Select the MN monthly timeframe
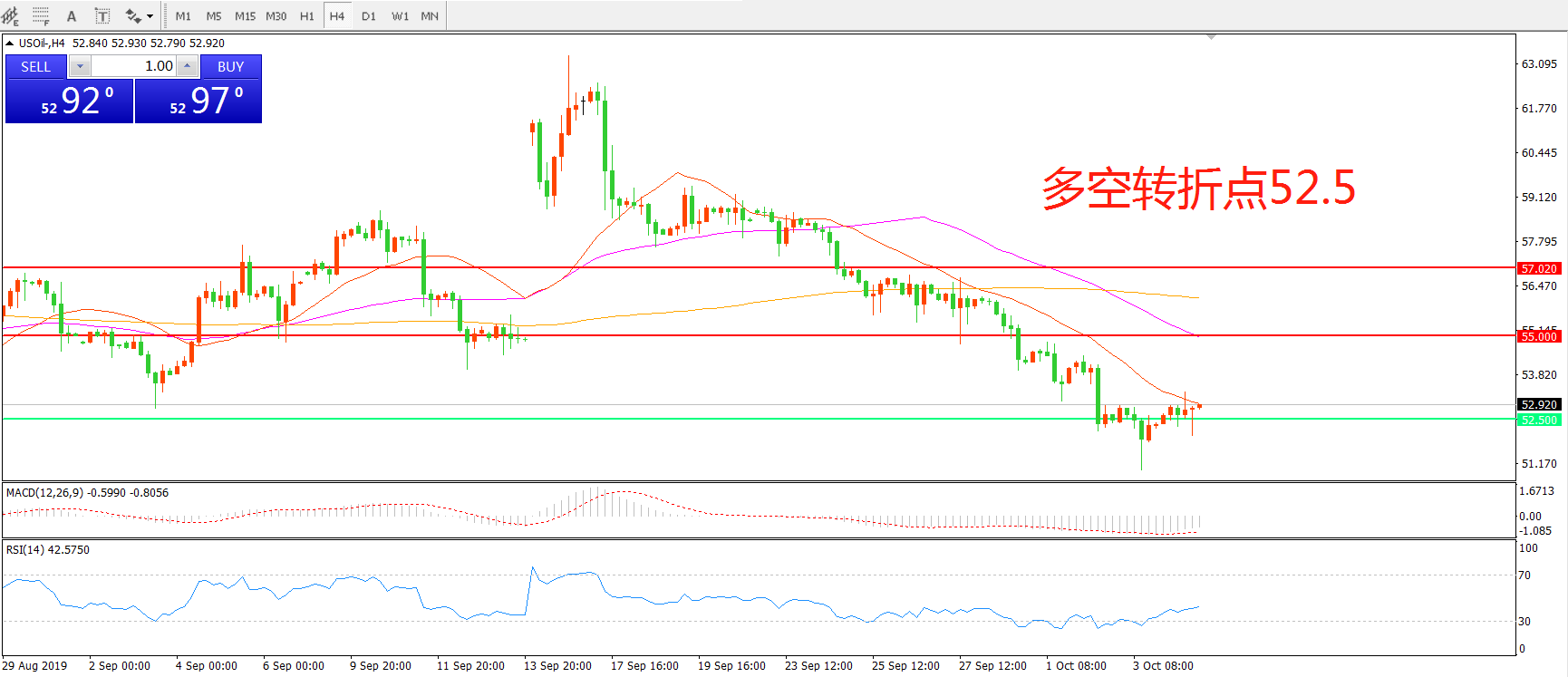The width and height of the screenshot is (1568, 677). (x=430, y=15)
